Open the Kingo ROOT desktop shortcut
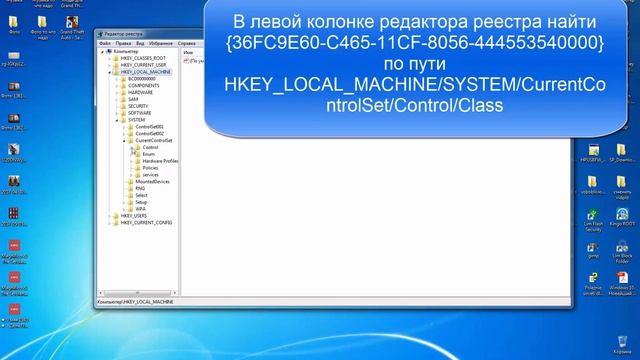 pos(622,218)
